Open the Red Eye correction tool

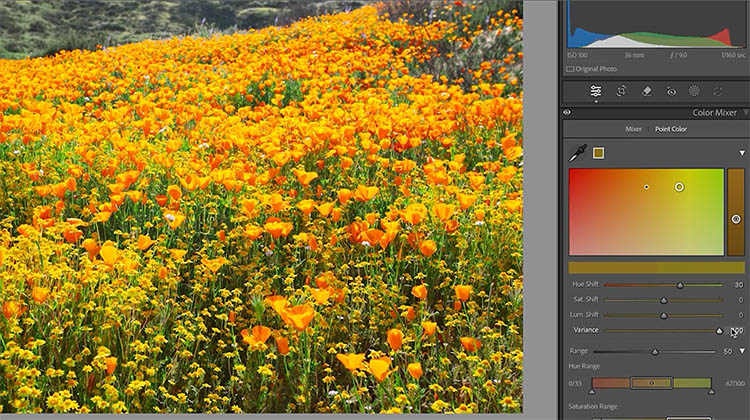point(671,91)
